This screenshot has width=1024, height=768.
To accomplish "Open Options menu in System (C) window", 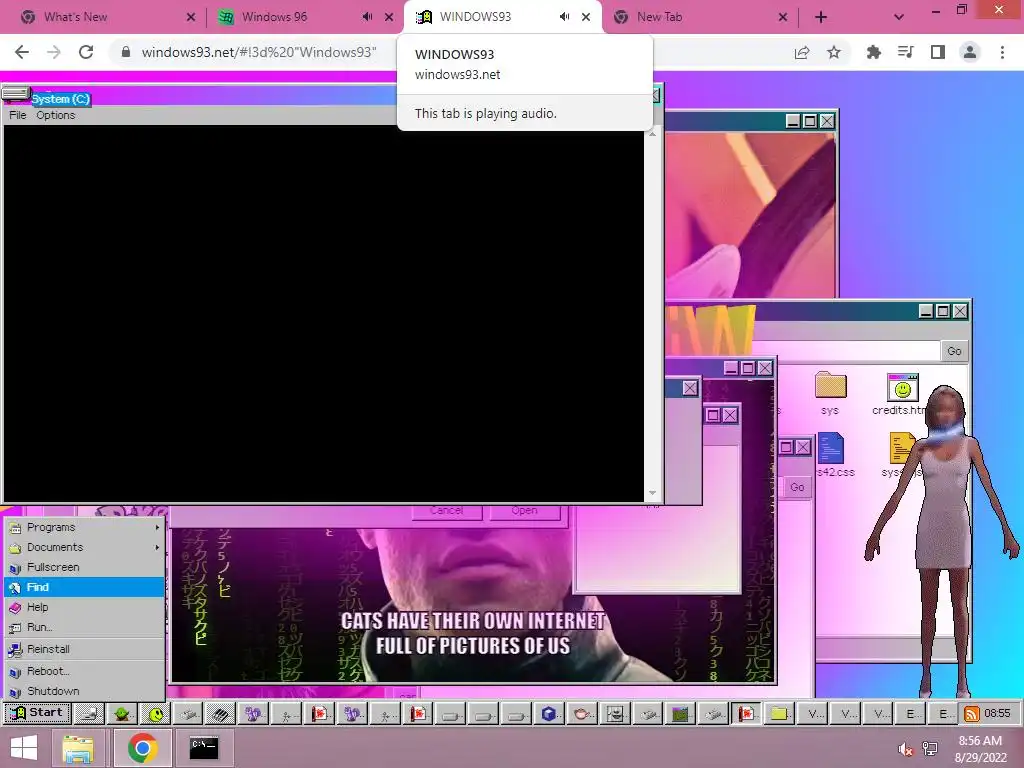I will (56, 115).
